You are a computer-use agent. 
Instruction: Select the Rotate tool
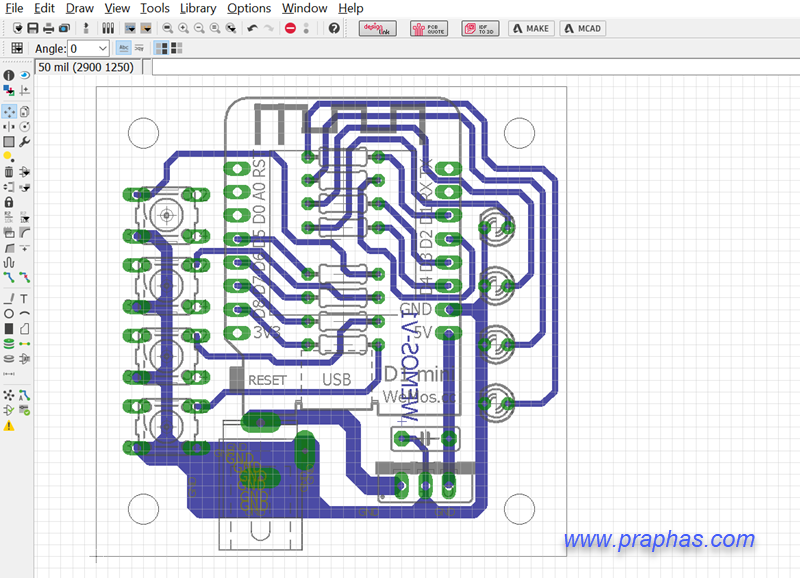click(x=24, y=127)
